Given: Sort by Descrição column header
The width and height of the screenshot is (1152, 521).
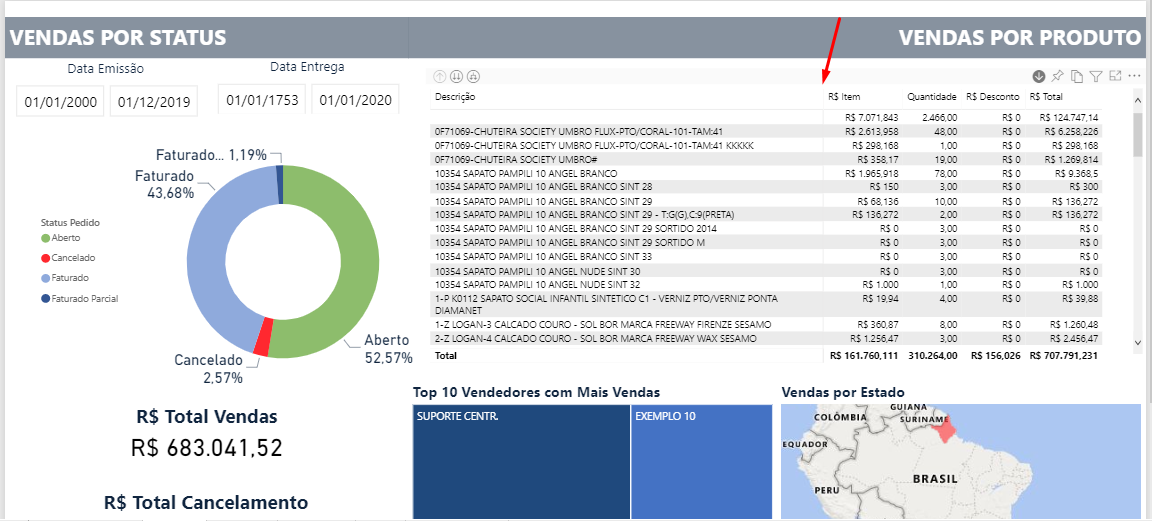Looking at the screenshot, I should coord(455,96).
